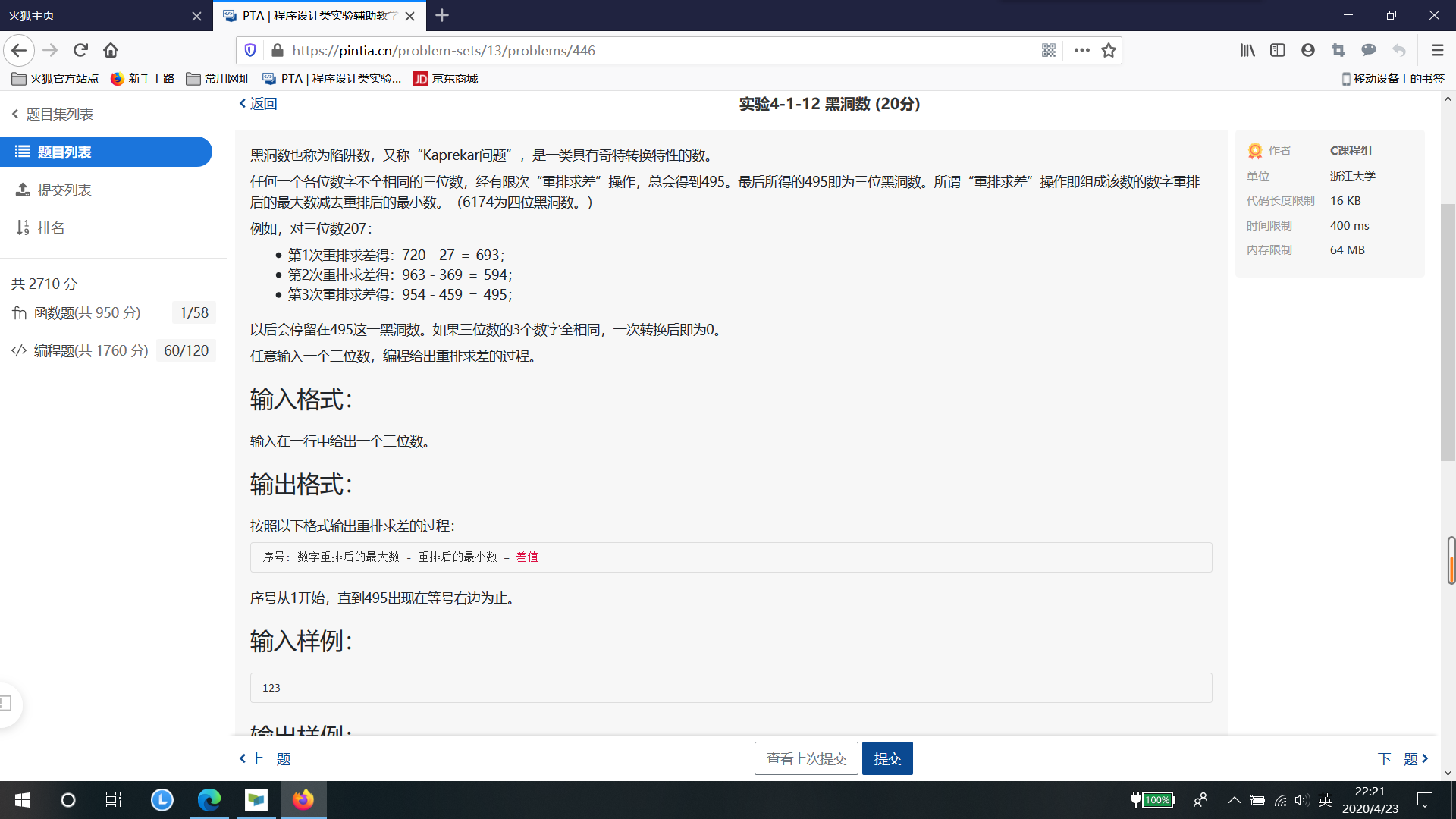Expand hidden system tray icons chevron

1234,800
